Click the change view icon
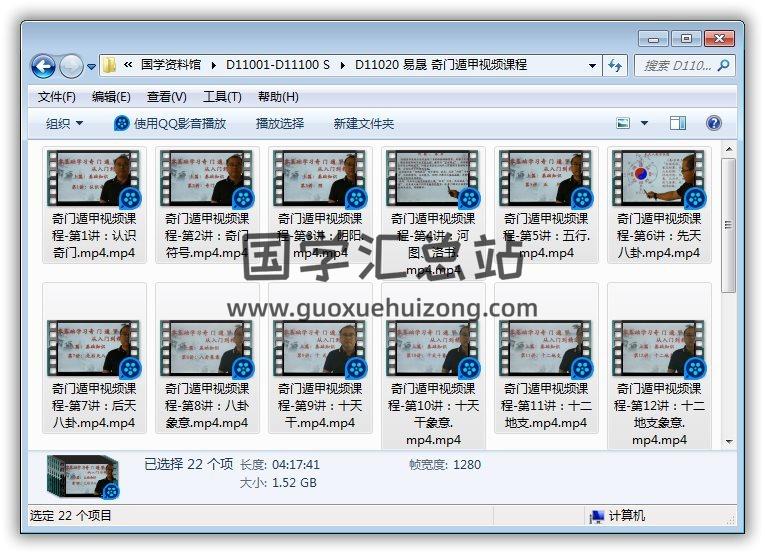 click(x=624, y=123)
